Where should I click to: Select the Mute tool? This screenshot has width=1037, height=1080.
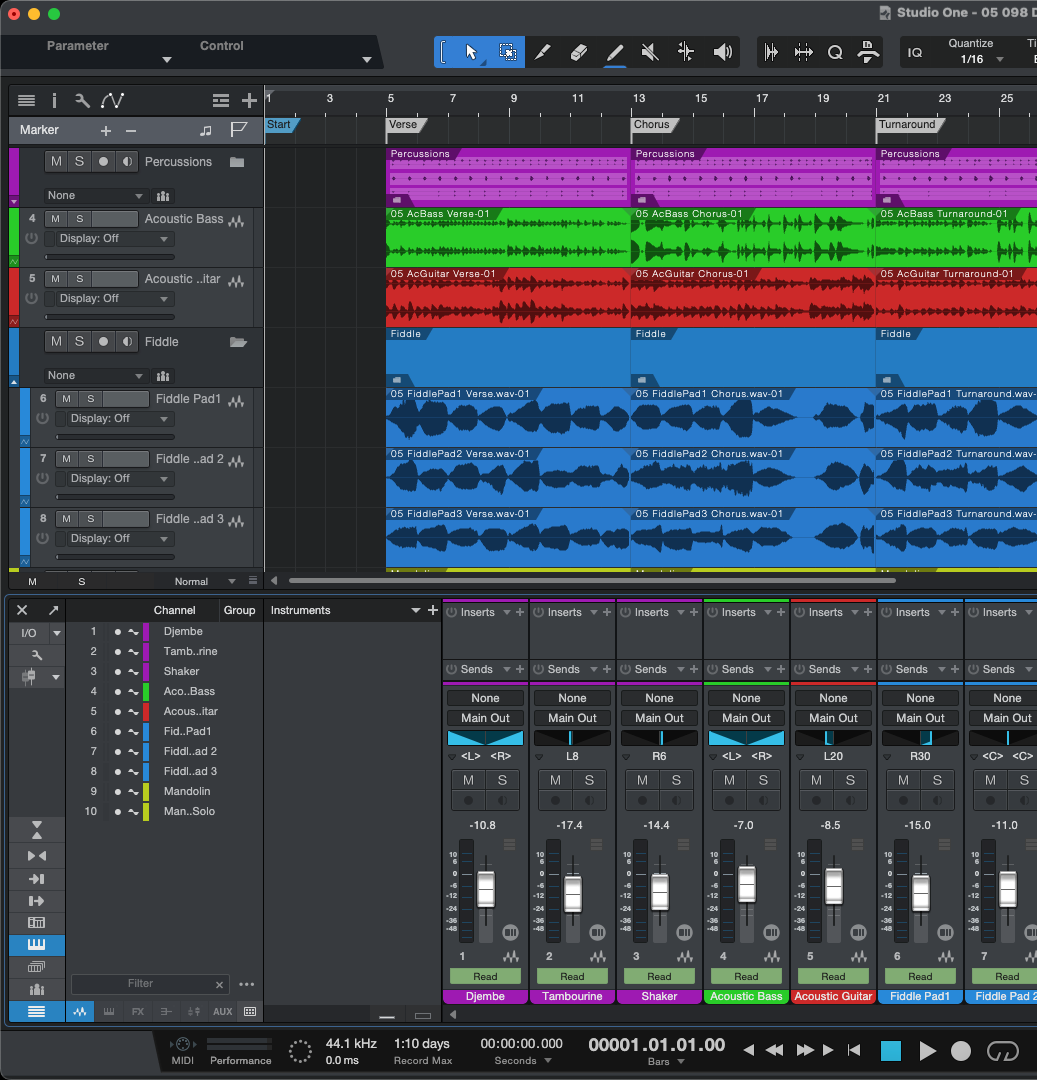[x=649, y=52]
